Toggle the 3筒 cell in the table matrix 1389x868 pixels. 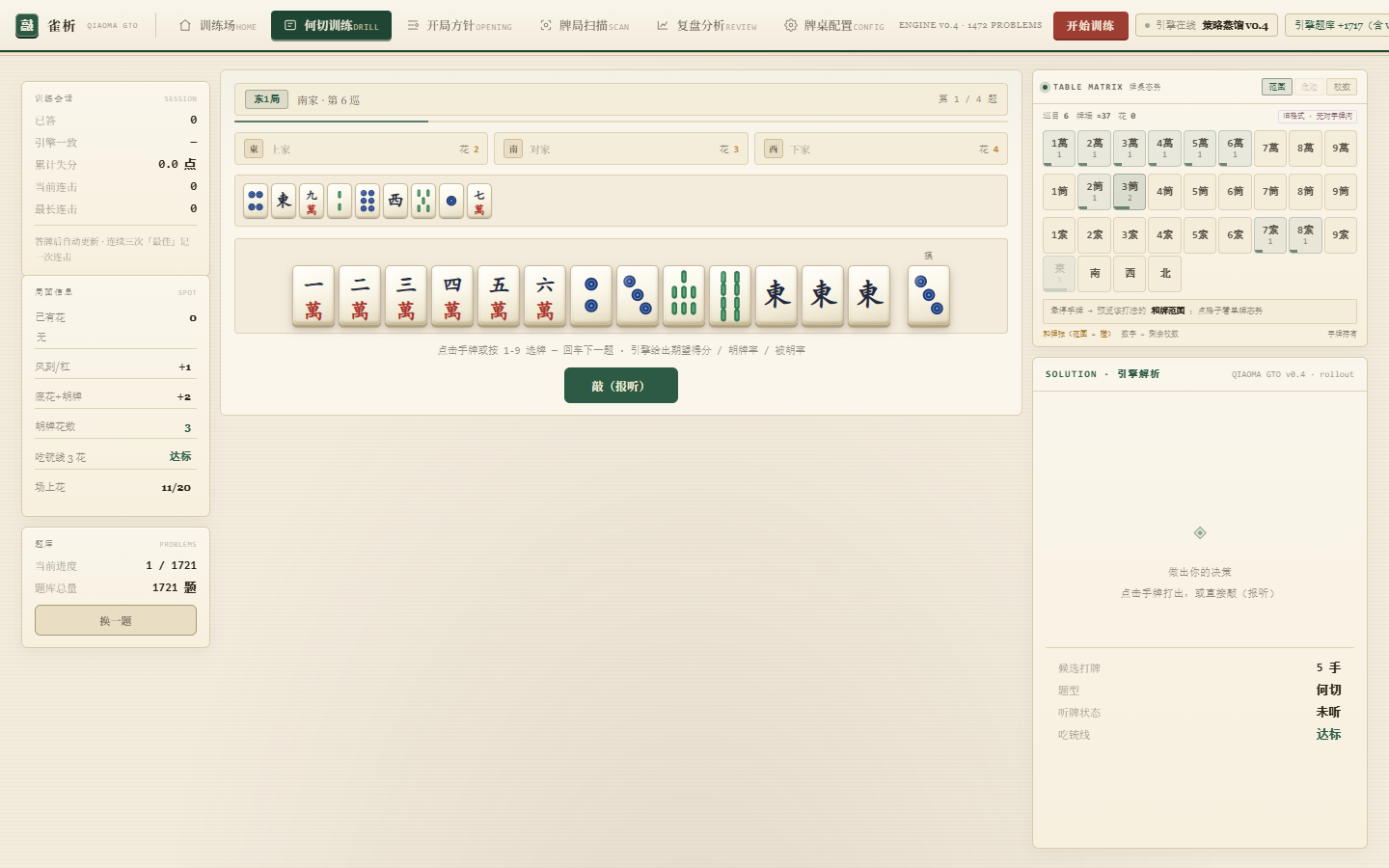tap(1130, 192)
